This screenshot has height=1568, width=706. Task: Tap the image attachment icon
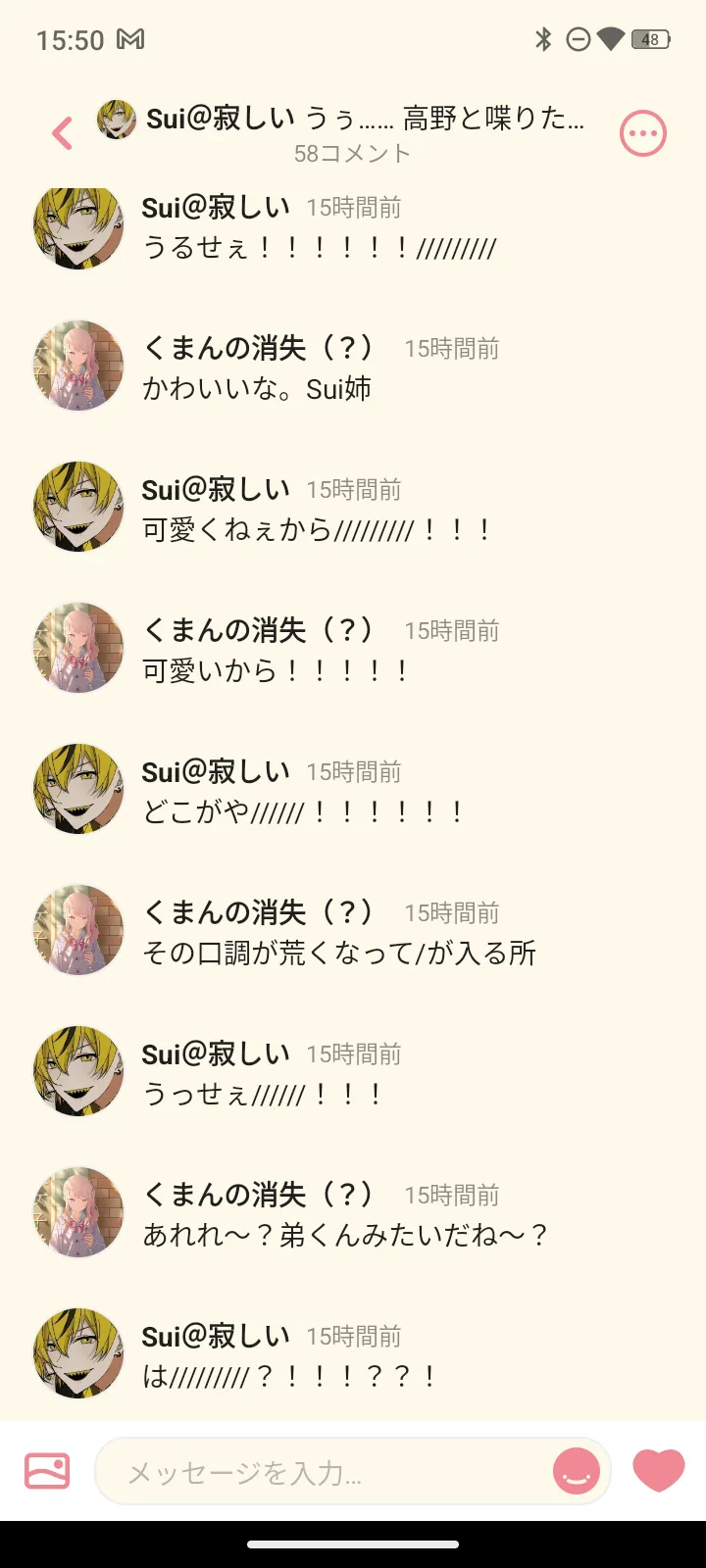coord(47,1471)
